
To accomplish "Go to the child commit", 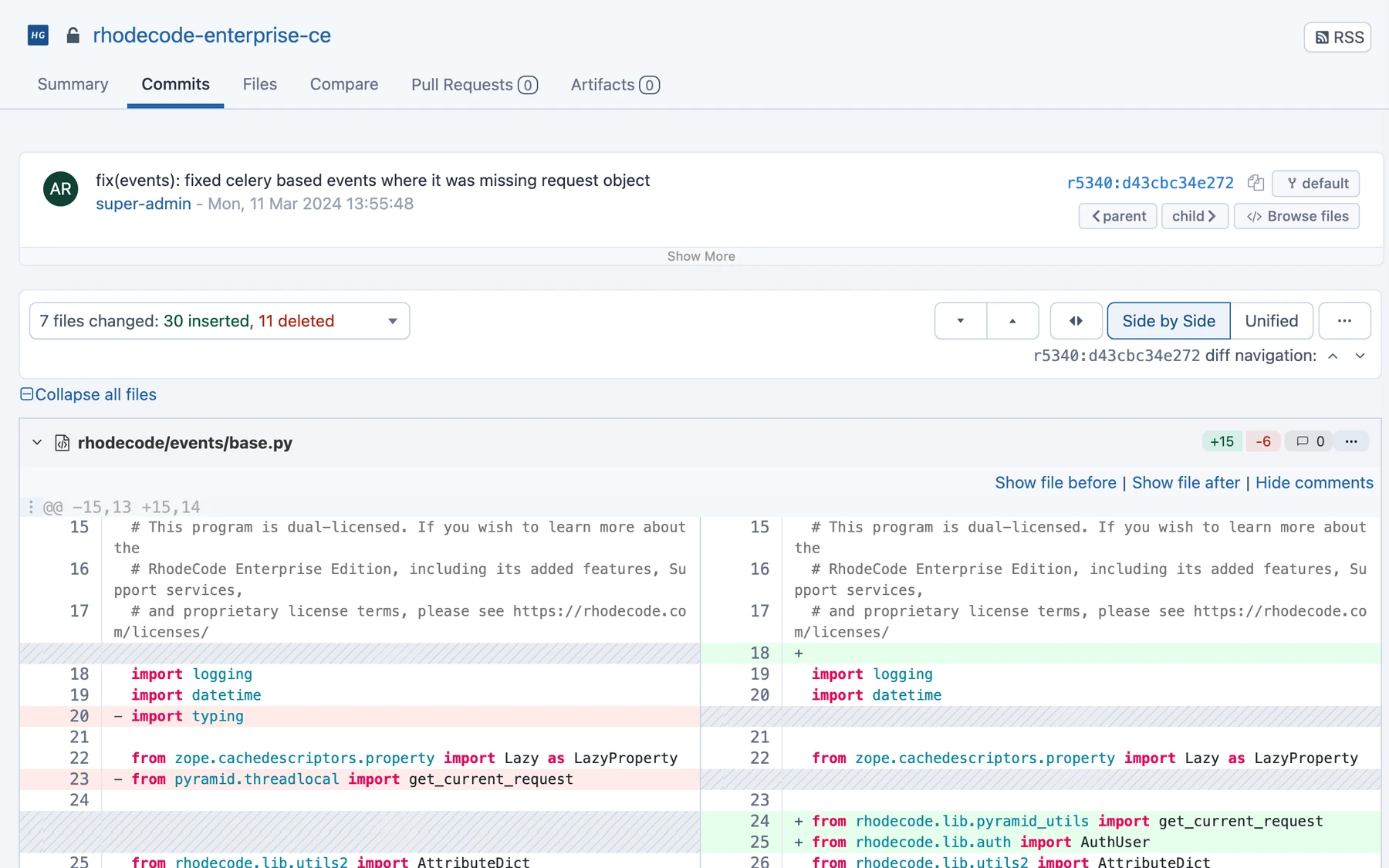I will tap(1195, 216).
